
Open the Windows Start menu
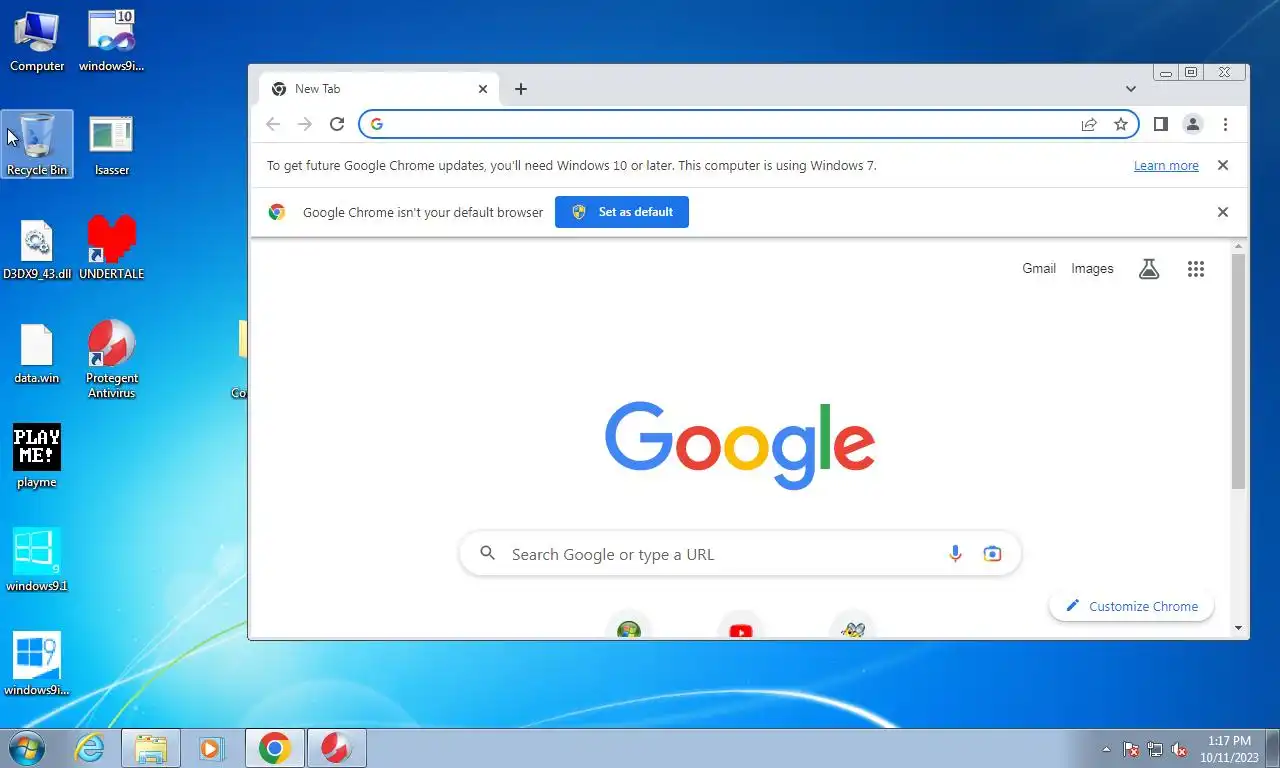point(25,748)
